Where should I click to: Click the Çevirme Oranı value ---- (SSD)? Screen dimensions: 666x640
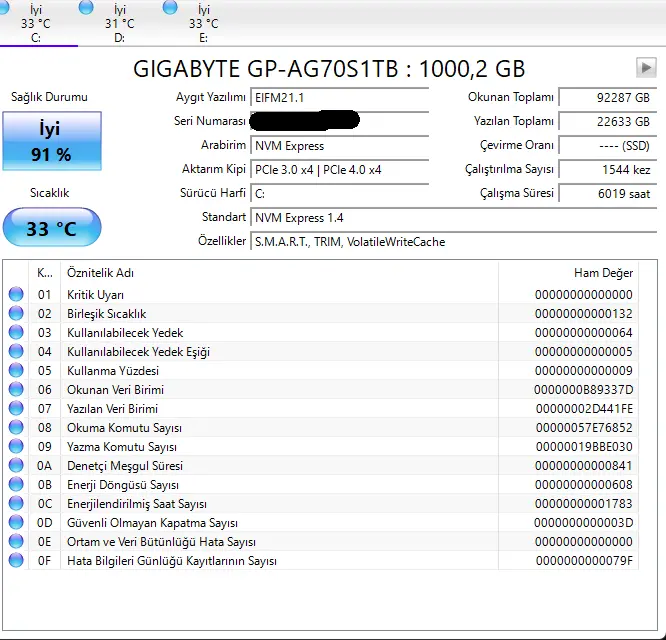(x=608, y=146)
